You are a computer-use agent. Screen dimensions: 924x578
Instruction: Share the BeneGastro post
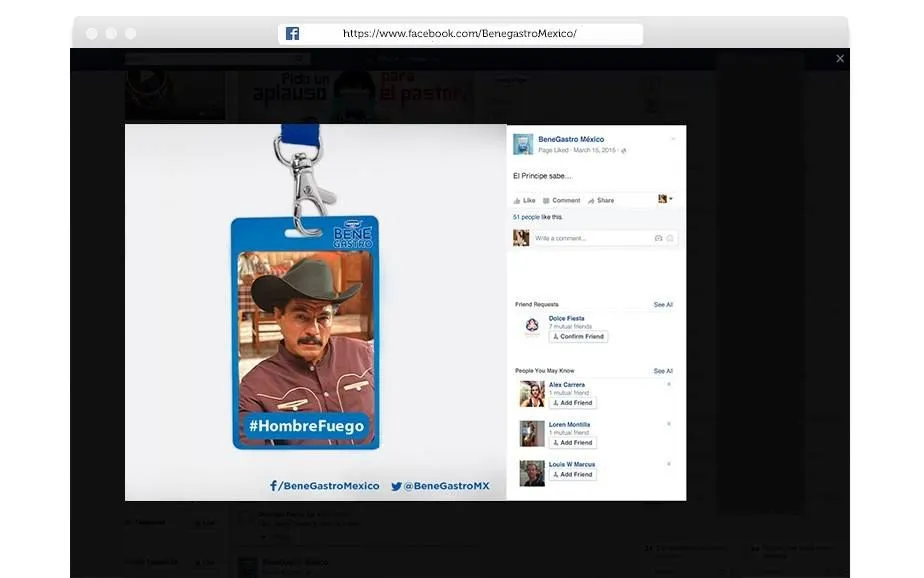(x=601, y=200)
